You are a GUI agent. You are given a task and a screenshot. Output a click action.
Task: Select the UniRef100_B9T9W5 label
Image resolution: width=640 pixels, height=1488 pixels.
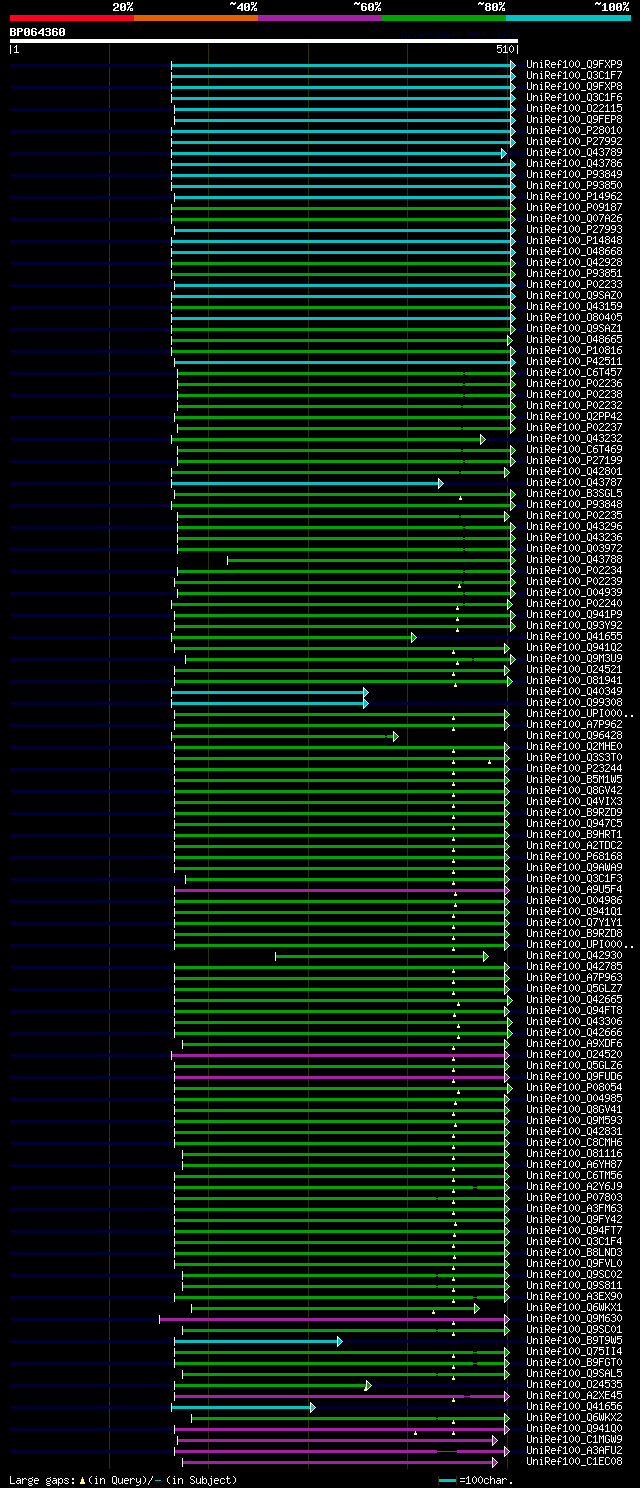(574, 1341)
